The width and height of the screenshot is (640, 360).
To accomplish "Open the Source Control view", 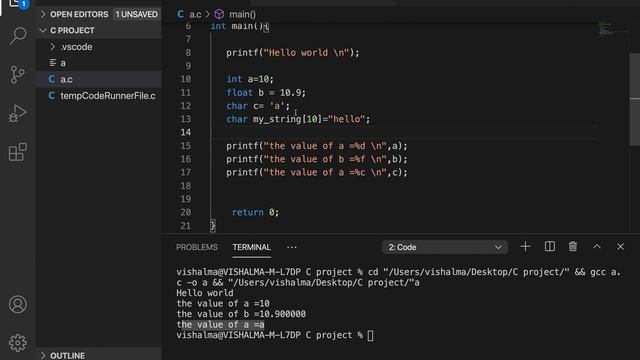I will pos(17,75).
